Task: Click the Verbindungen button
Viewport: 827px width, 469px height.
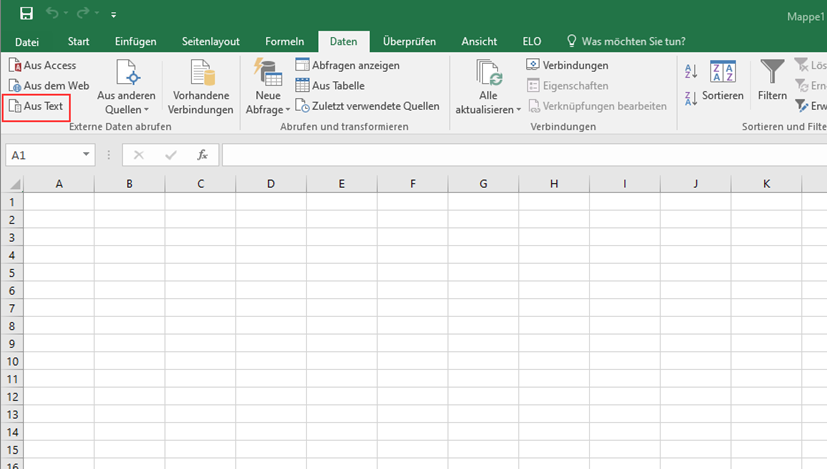Action: point(567,65)
